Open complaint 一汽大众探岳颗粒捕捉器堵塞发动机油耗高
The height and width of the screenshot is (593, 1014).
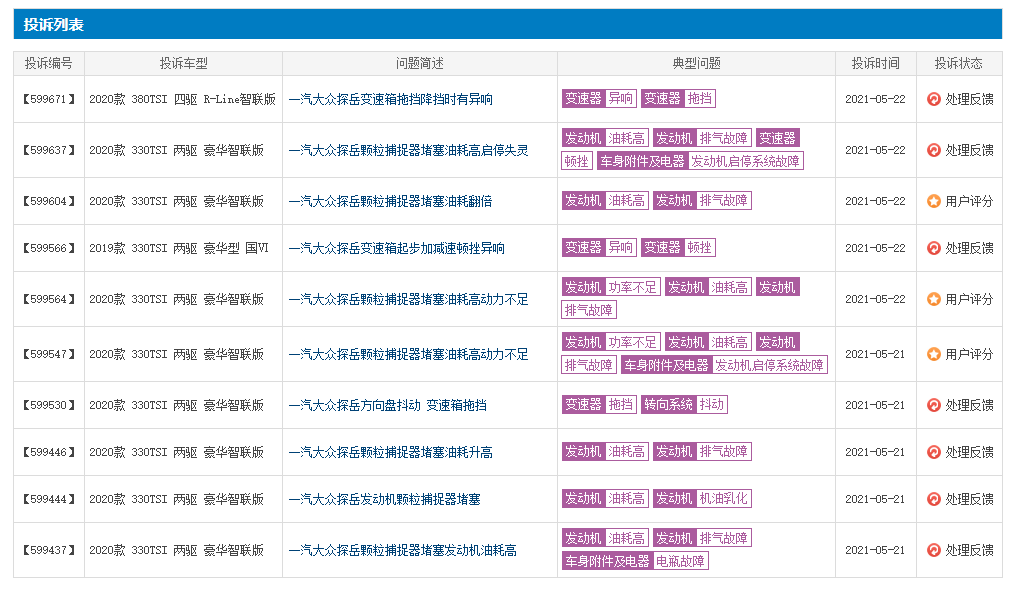(403, 550)
